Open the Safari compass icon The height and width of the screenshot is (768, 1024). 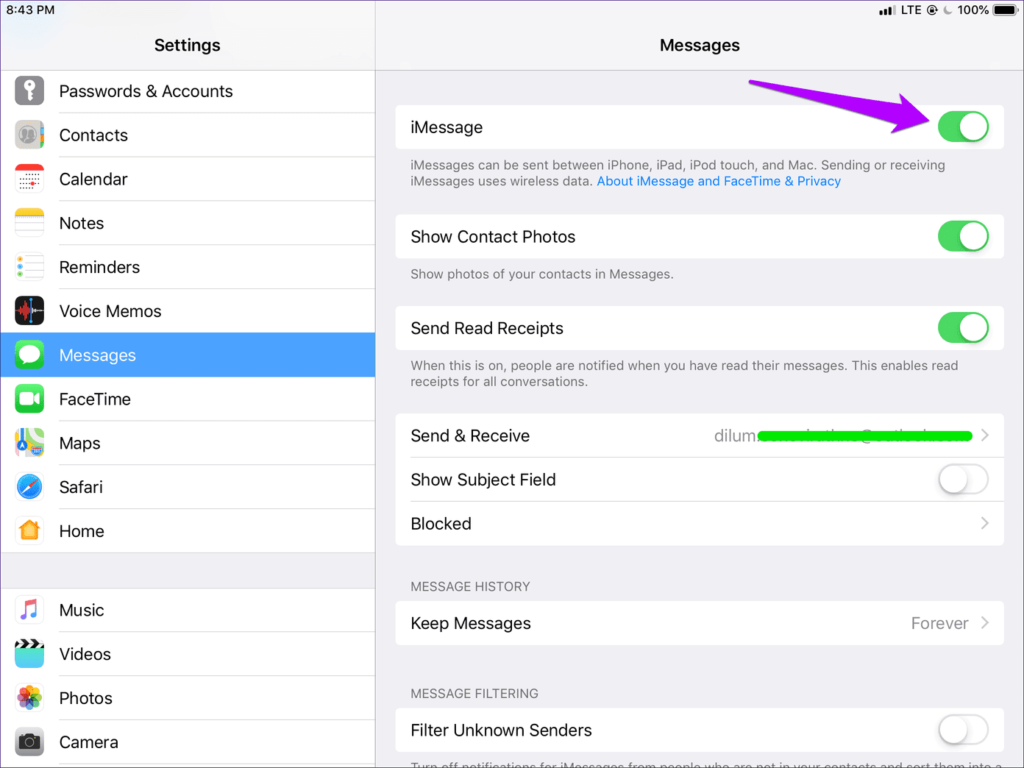coord(29,487)
